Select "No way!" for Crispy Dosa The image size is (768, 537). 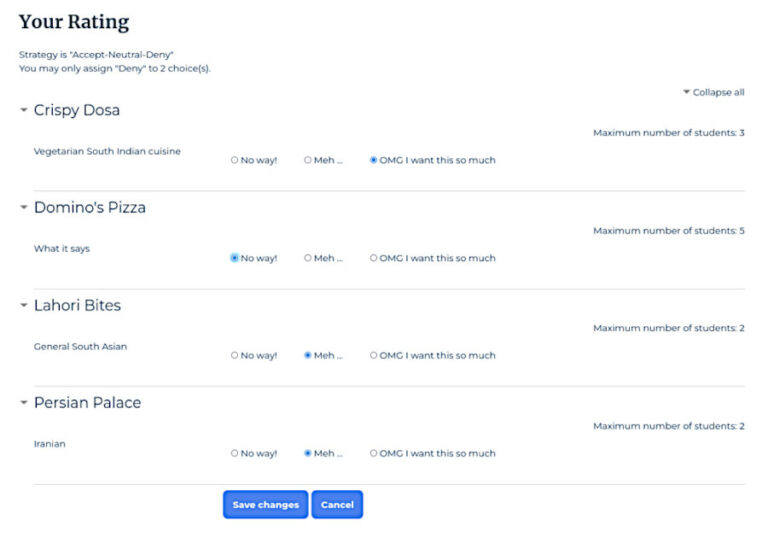[234, 160]
